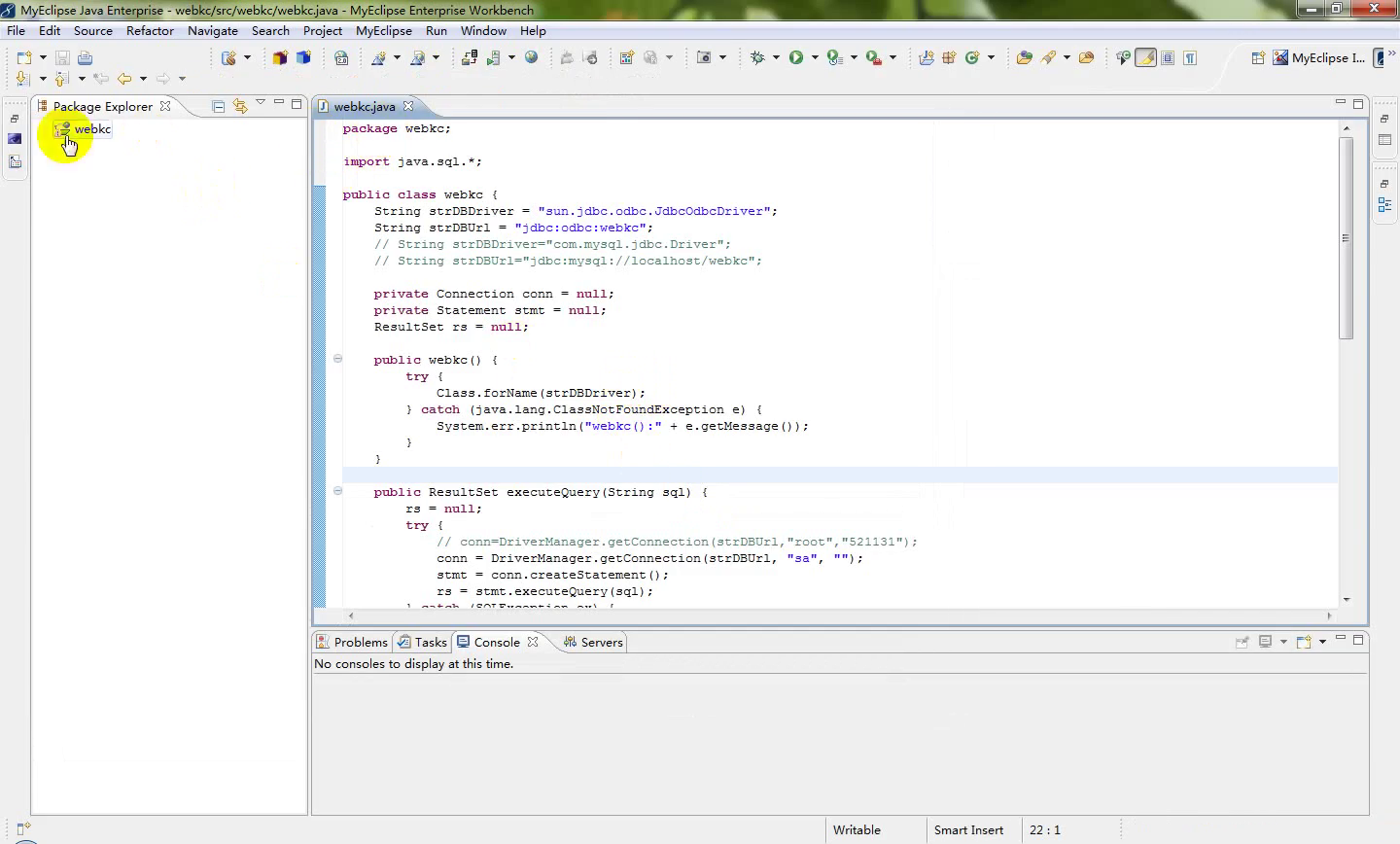
Task: Click the New Java Class icon
Action: 972,58
